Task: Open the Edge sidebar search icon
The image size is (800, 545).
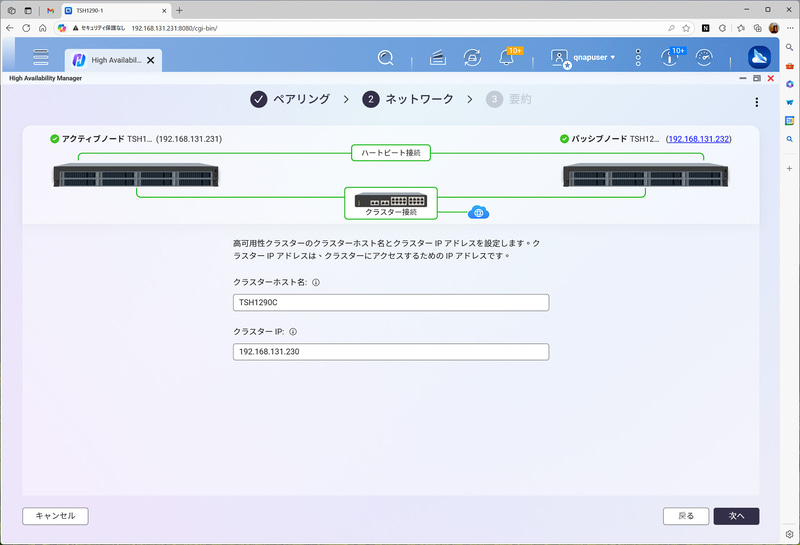Action: [789, 47]
